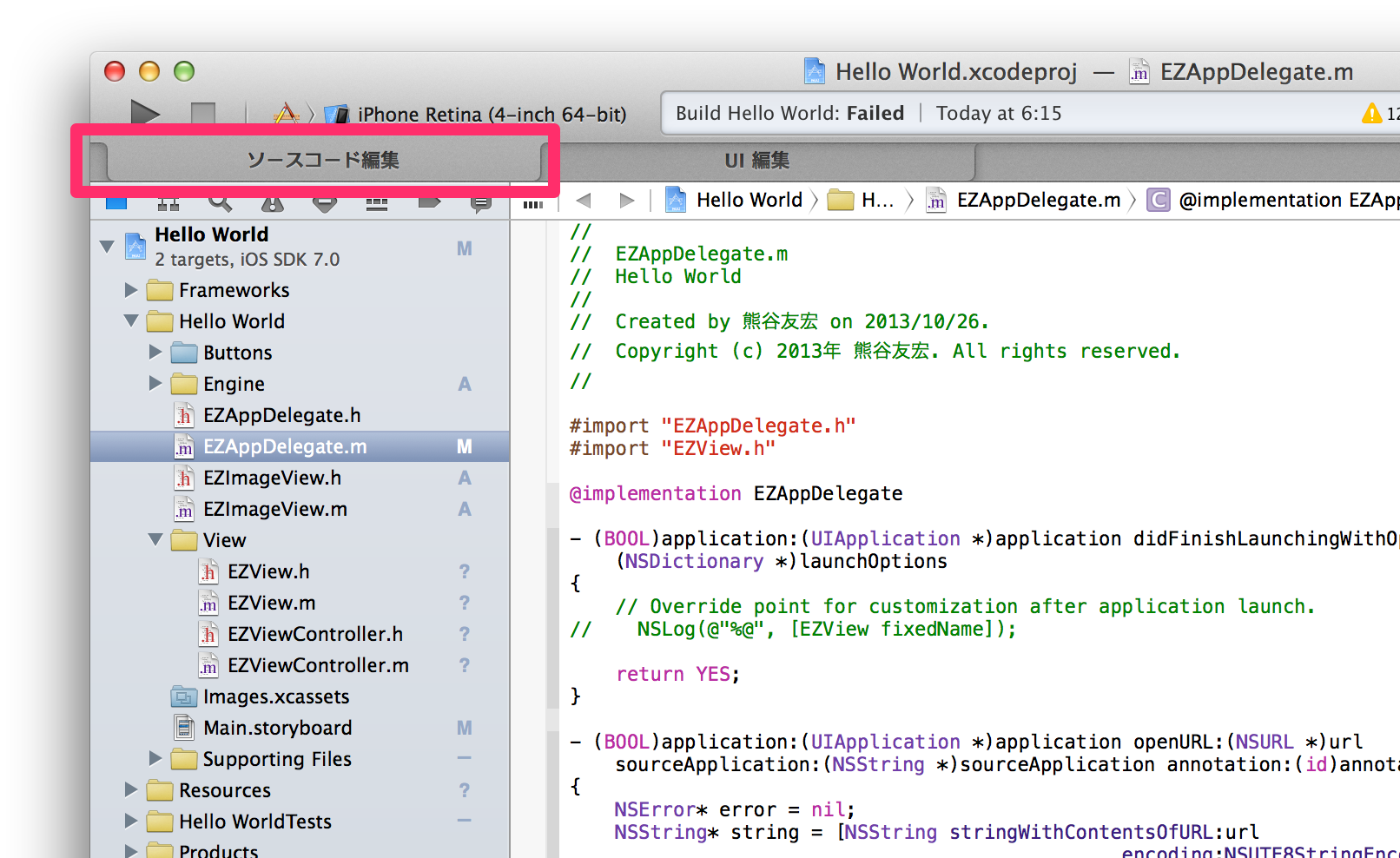Open EZImageView.m
Viewport: 1400px width, 858px height.
click(x=300, y=509)
